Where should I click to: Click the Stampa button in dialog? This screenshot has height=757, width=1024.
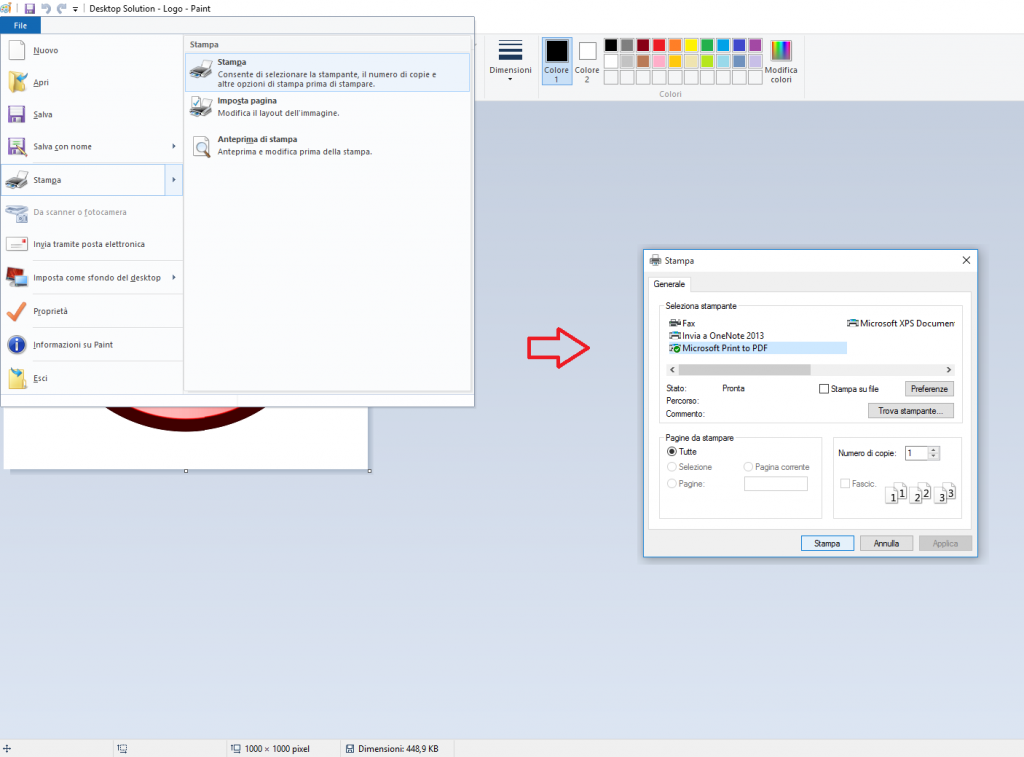(x=827, y=543)
